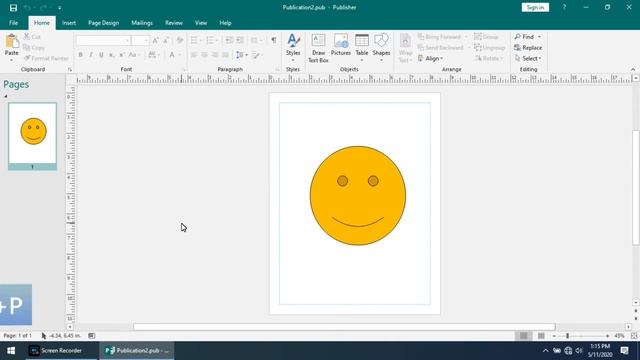Click the Windows Start button

11,351
